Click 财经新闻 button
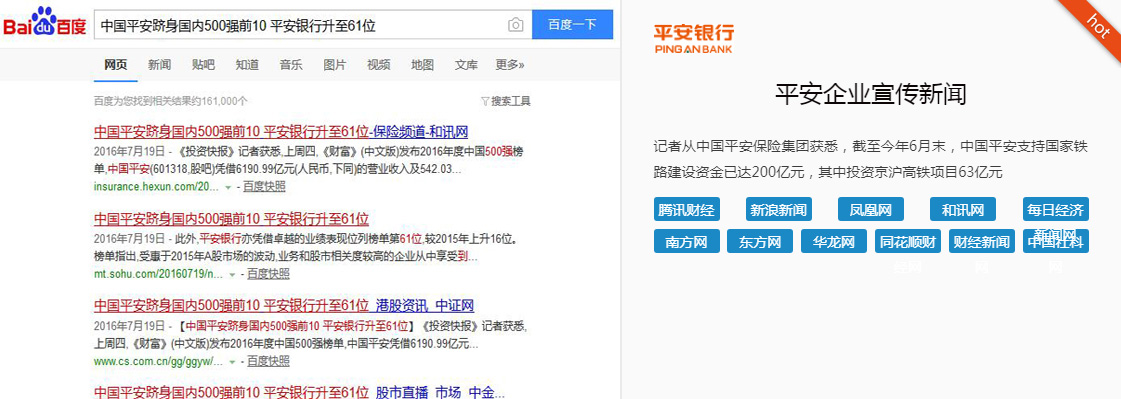Screen dimensions: 1121x399 pyautogui.click(x=982, y=241)
